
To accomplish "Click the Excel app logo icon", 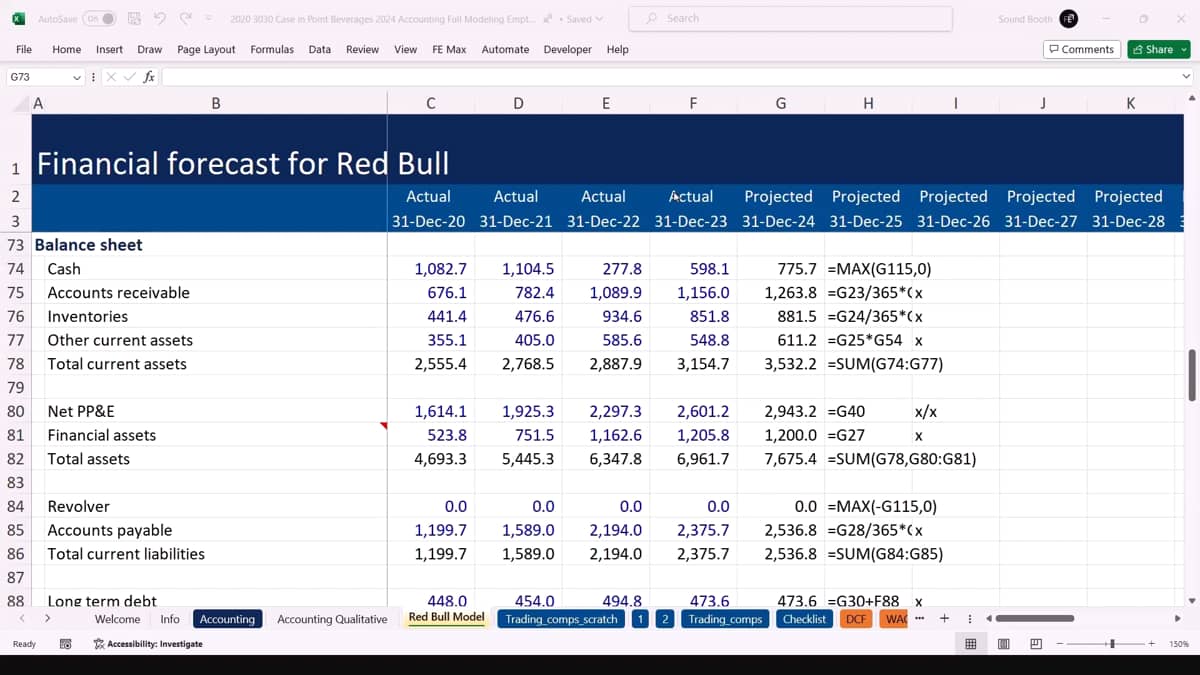I will pos(18,19).
